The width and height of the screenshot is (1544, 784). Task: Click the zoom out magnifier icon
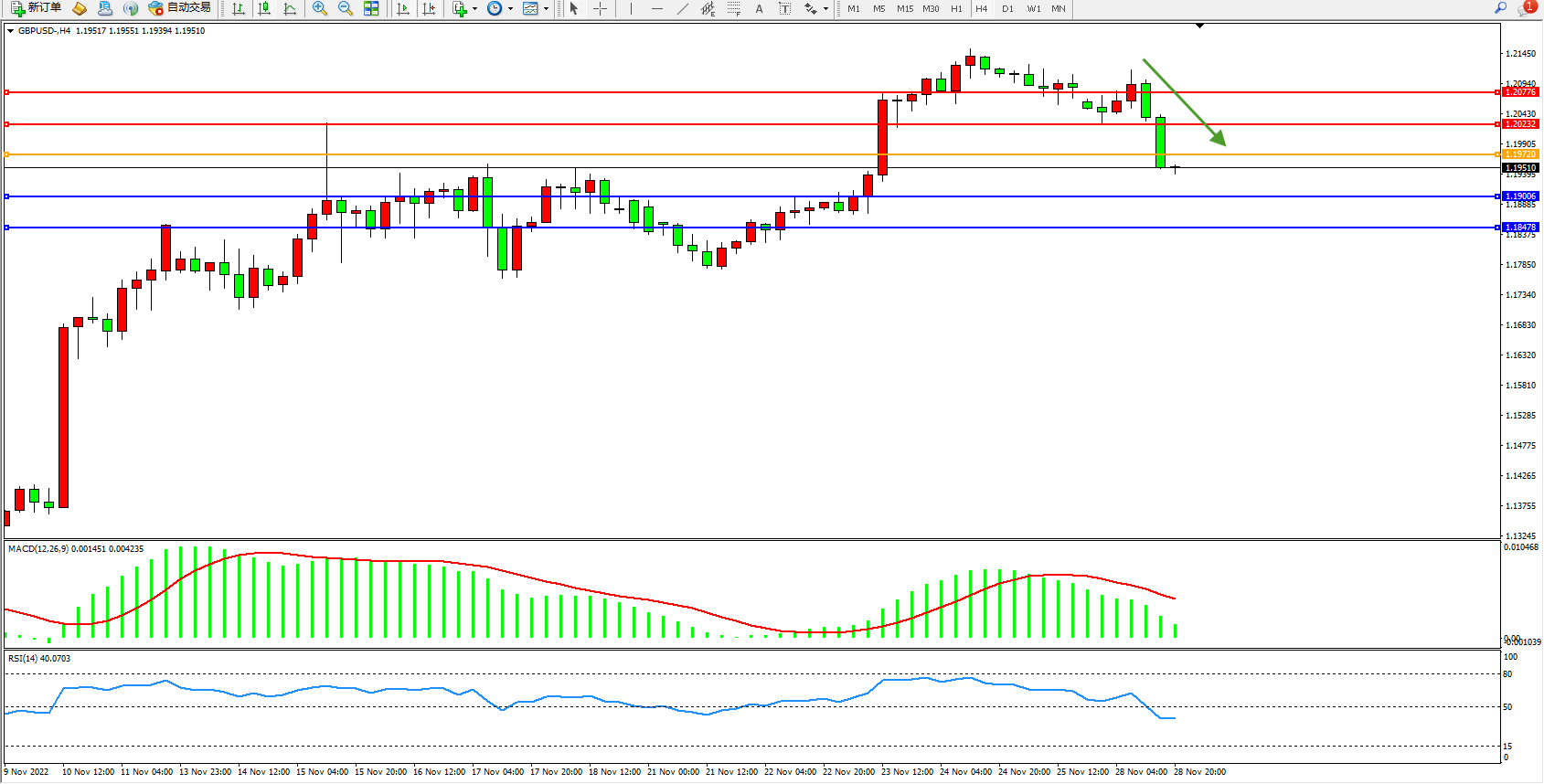(x=345, y=8)
